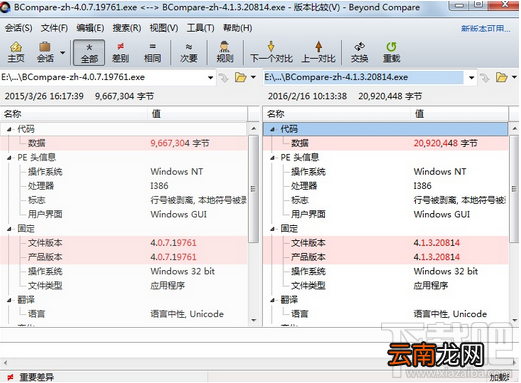This screenshot has width=521, height=383.
Task: Click left pane scroll up arrow
Action: (254, 129)
